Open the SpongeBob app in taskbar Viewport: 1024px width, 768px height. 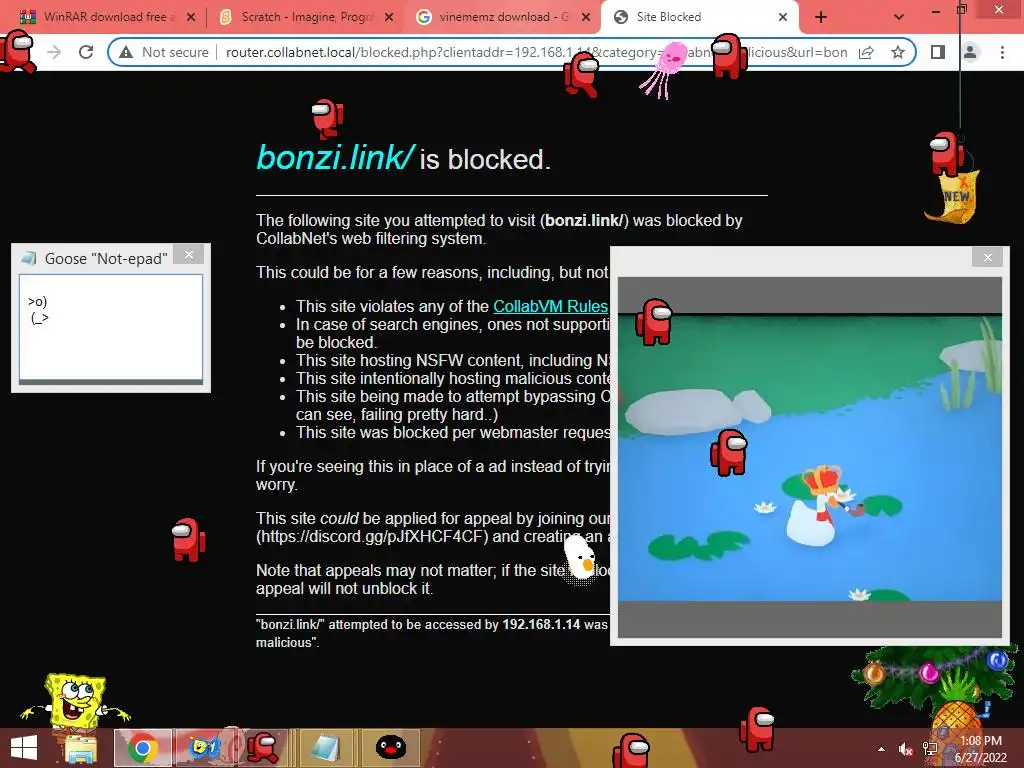[x=204, y=748]
